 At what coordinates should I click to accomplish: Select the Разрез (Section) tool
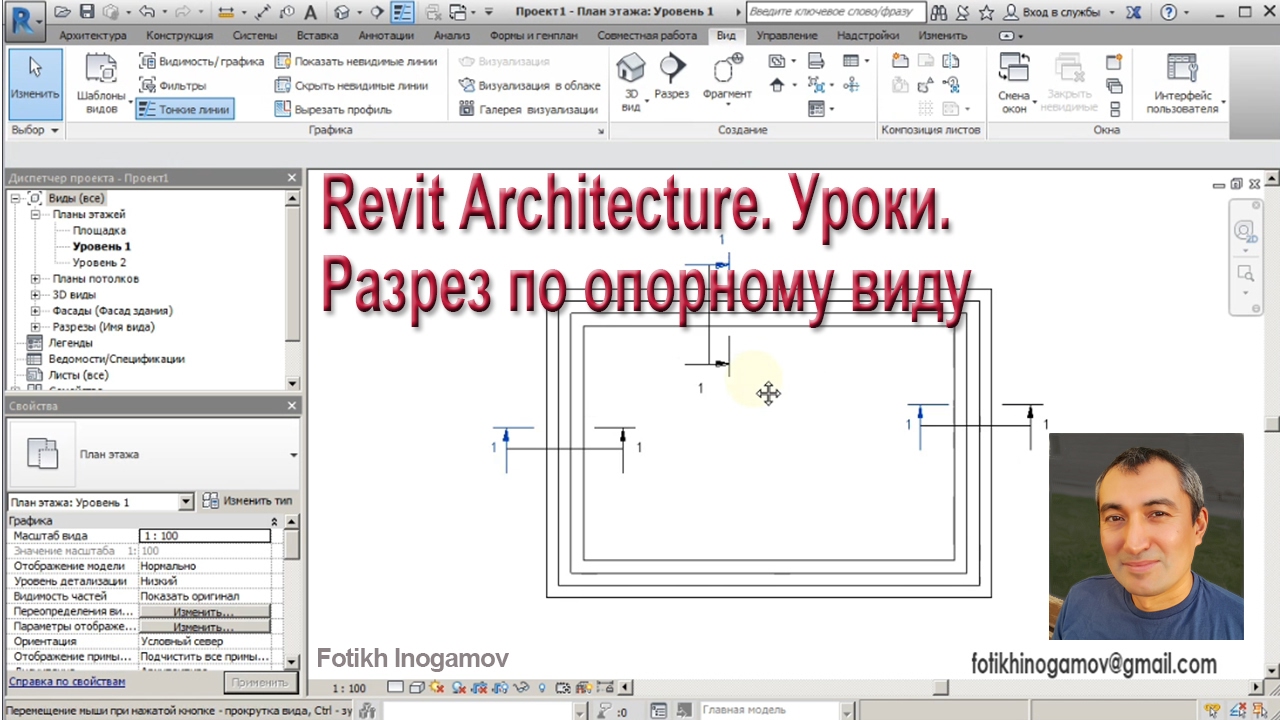(x=672, y=77)
